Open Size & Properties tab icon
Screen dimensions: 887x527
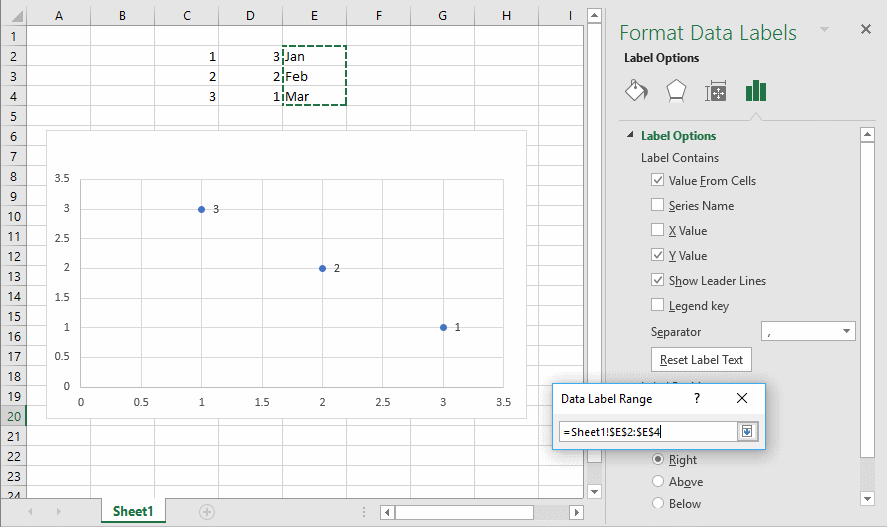click(716, 91)
